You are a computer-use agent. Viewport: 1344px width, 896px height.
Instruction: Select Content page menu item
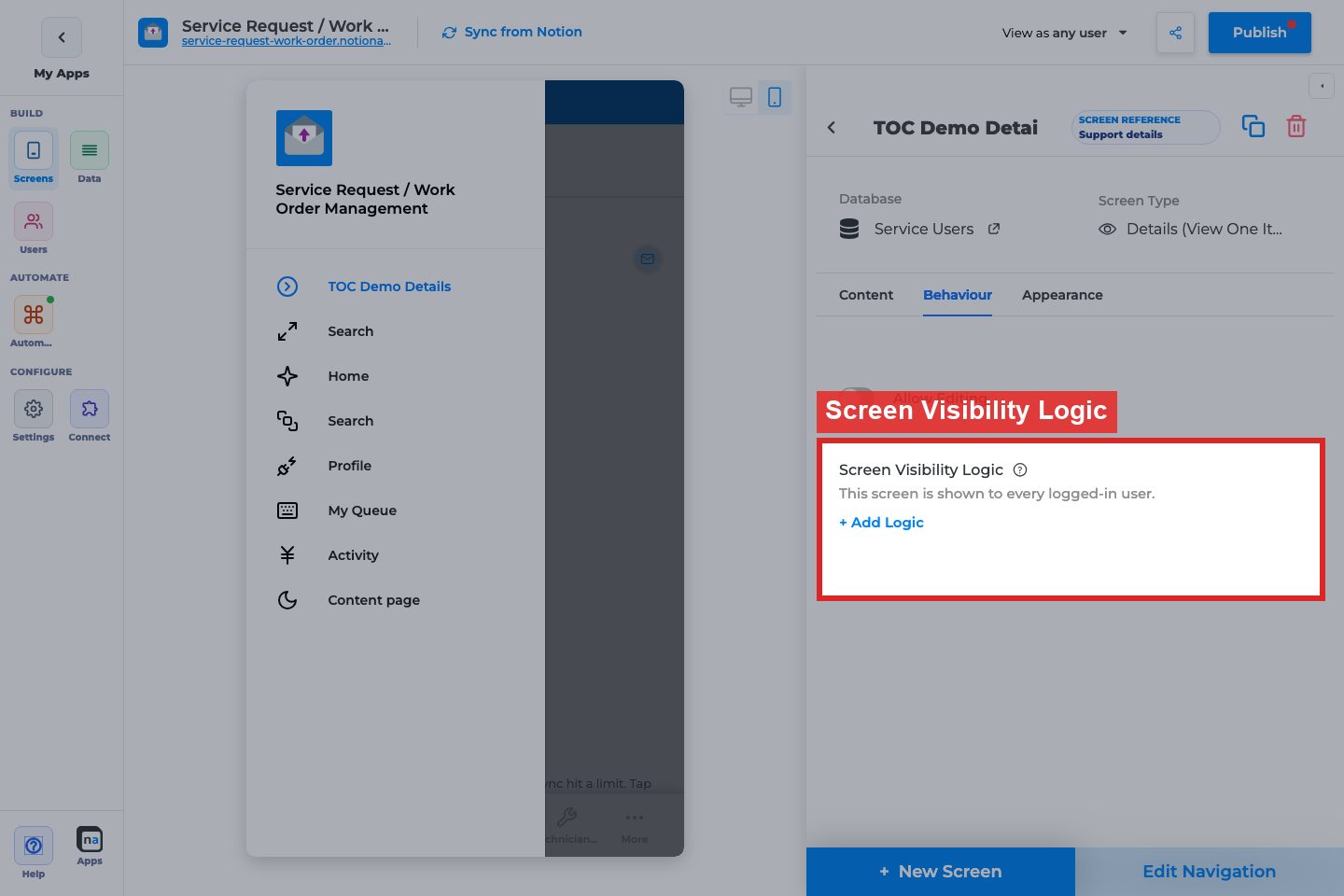pos(396,600)
